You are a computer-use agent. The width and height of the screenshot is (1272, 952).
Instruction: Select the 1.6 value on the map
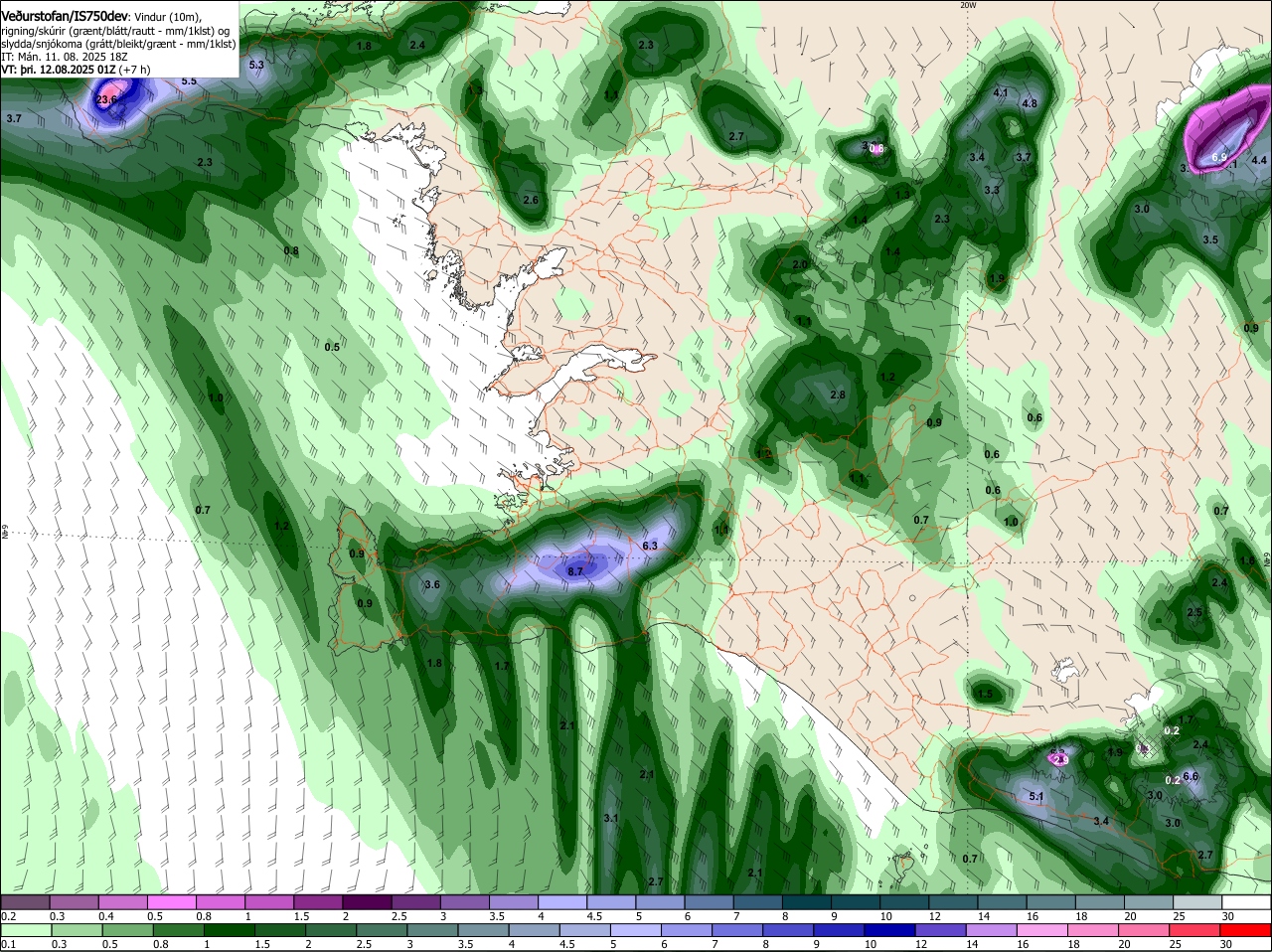tap(1246, 560)
